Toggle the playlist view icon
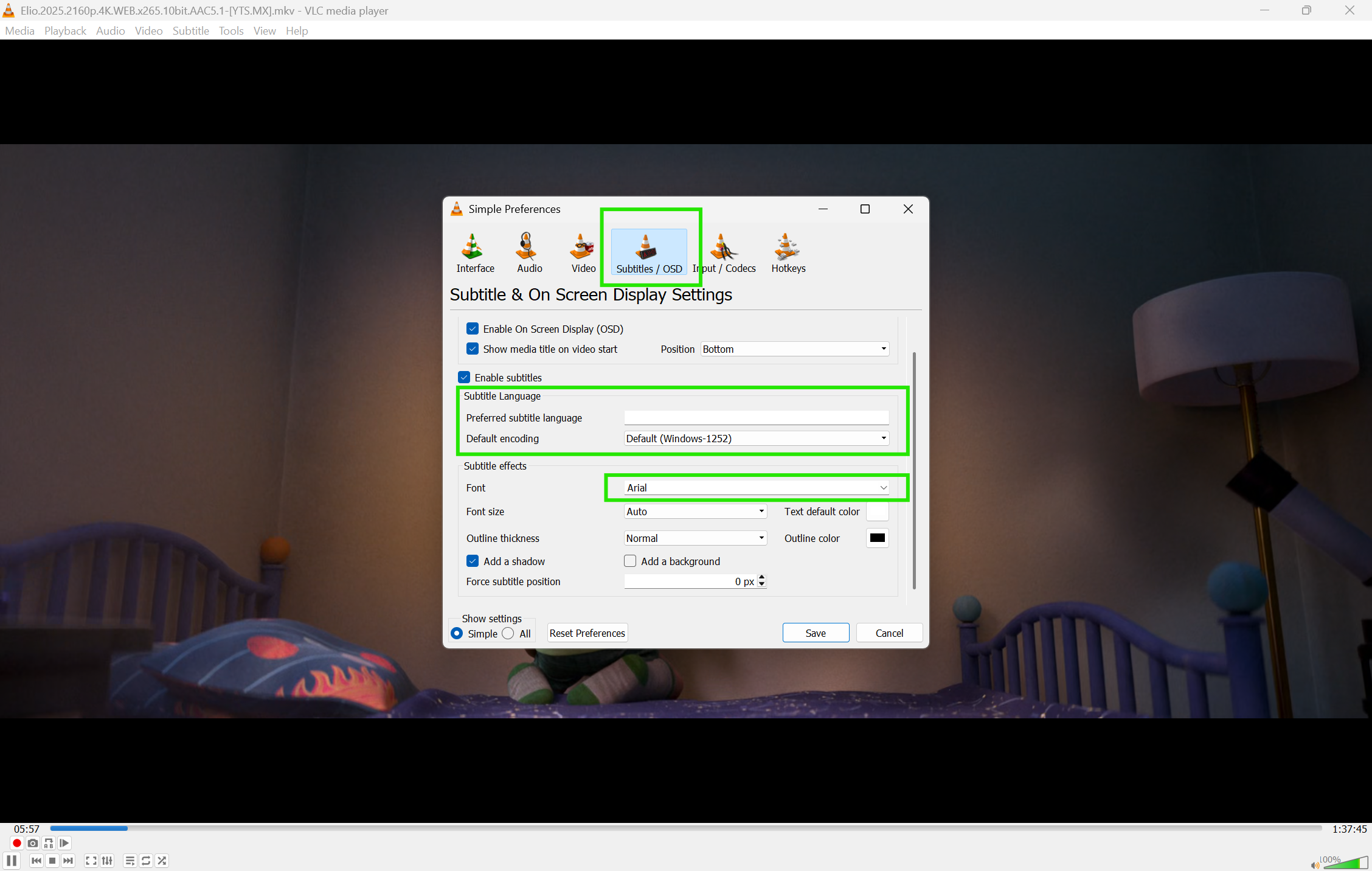This screenshot has height=871, width=1372. click(130, 861)
